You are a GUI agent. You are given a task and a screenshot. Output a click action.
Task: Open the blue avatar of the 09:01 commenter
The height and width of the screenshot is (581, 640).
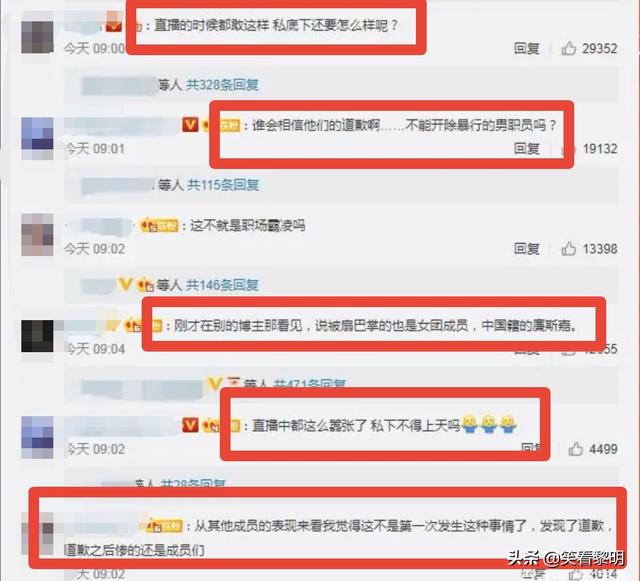(37, 138)
